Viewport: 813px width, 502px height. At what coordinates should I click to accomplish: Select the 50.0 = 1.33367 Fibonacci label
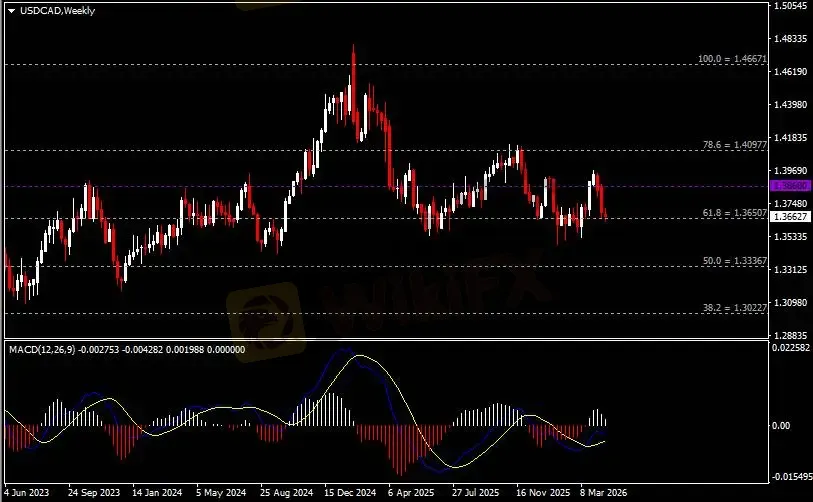coord(734,261)
